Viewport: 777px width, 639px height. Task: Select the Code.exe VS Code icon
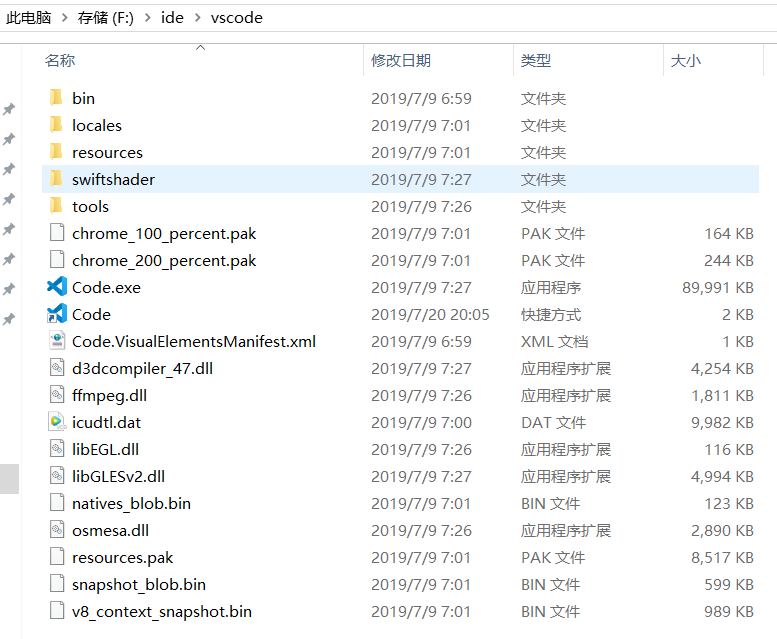[x=57, y=286]
